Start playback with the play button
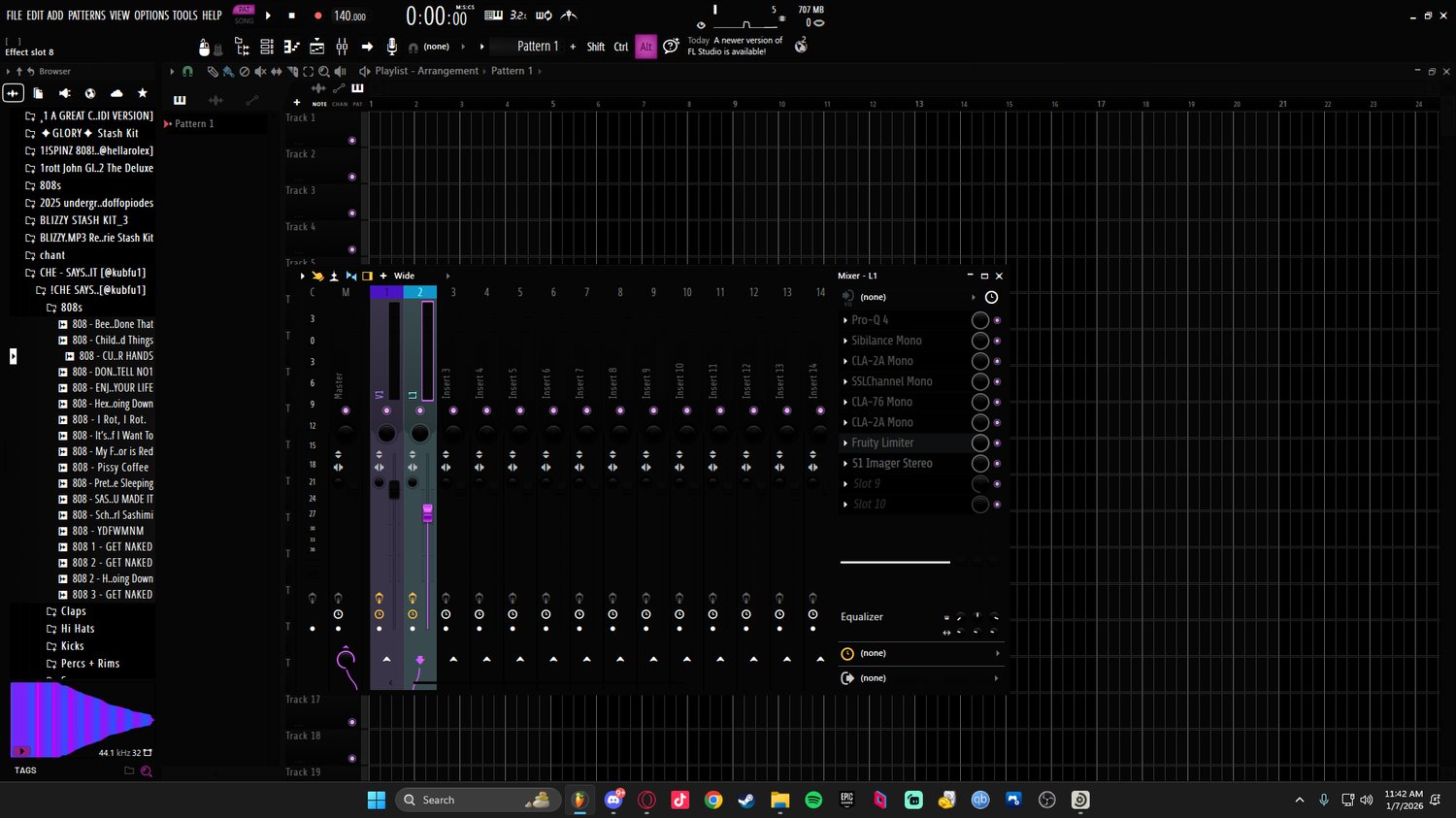This screenshot has width=1456, height=818. coord(269,16)
